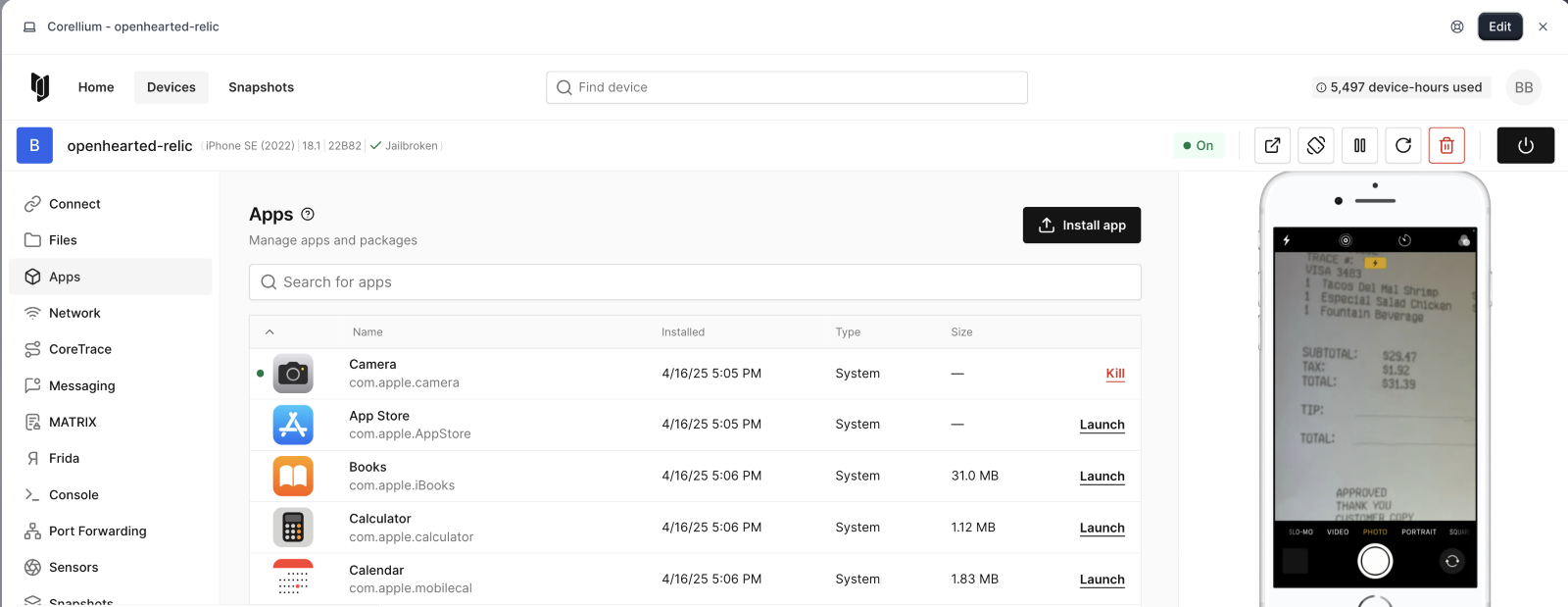Toggle Live Photo icon in phone camera
This screenshot has width=1568, height=607.
1346,240
